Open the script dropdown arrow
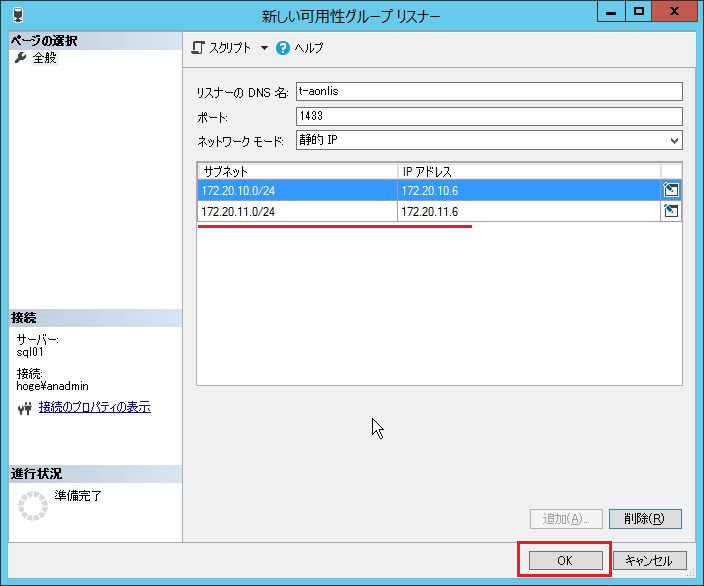 click(x=264, y=48)
